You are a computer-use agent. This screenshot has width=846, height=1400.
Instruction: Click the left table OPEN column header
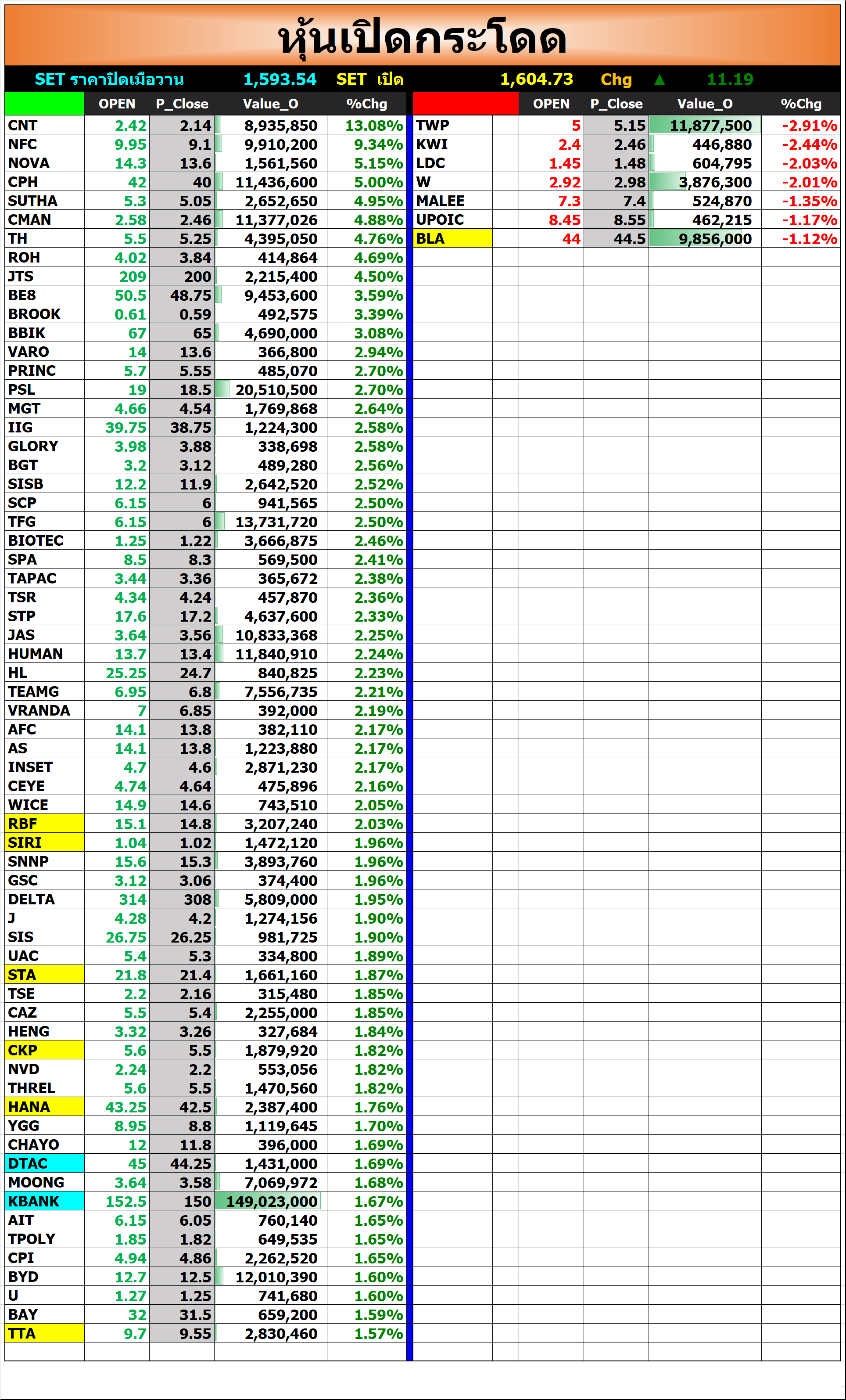click(x=117, y=104)
